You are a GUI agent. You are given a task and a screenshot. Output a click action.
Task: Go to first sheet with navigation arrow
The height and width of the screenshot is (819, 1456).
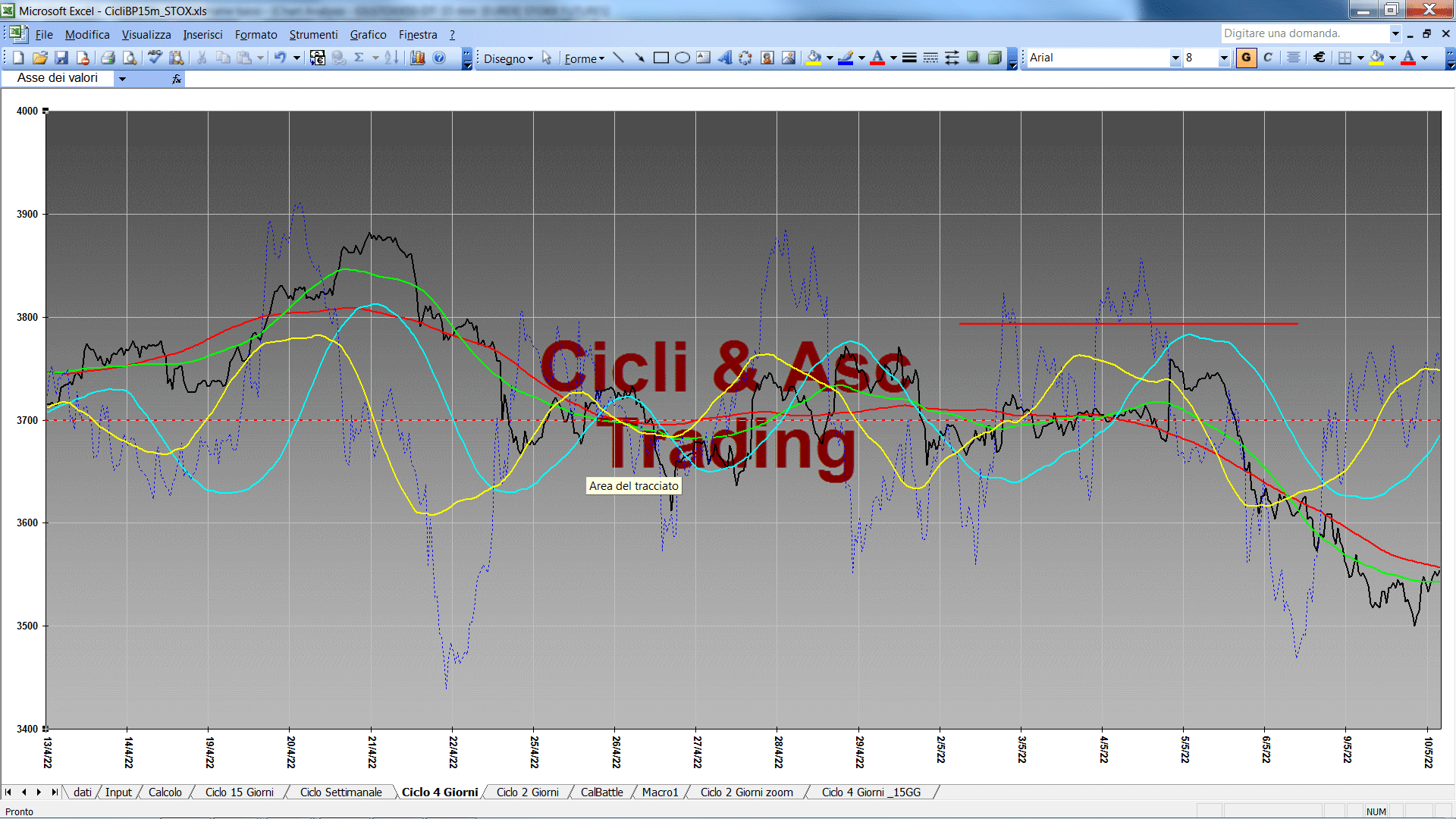[x=8, y=792]
